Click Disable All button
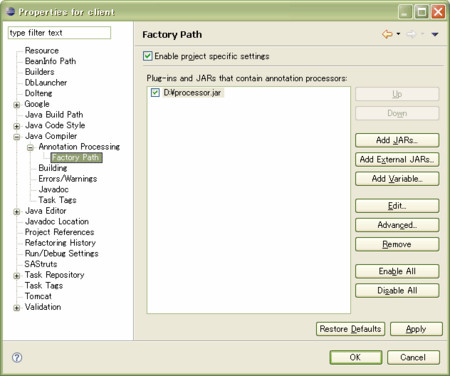450x376 pixels. point(397,291)
